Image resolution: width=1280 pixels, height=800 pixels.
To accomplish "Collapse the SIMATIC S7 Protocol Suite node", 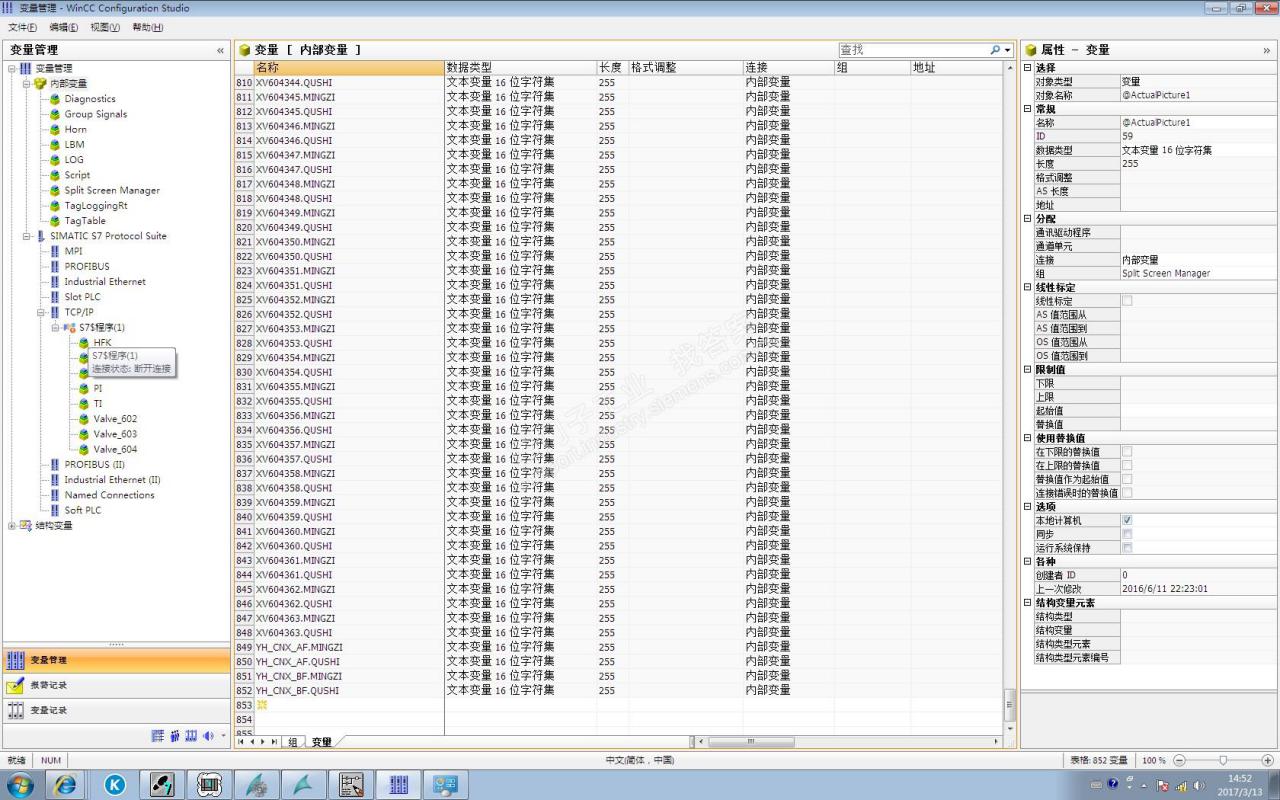I will [x=27, y=236].
